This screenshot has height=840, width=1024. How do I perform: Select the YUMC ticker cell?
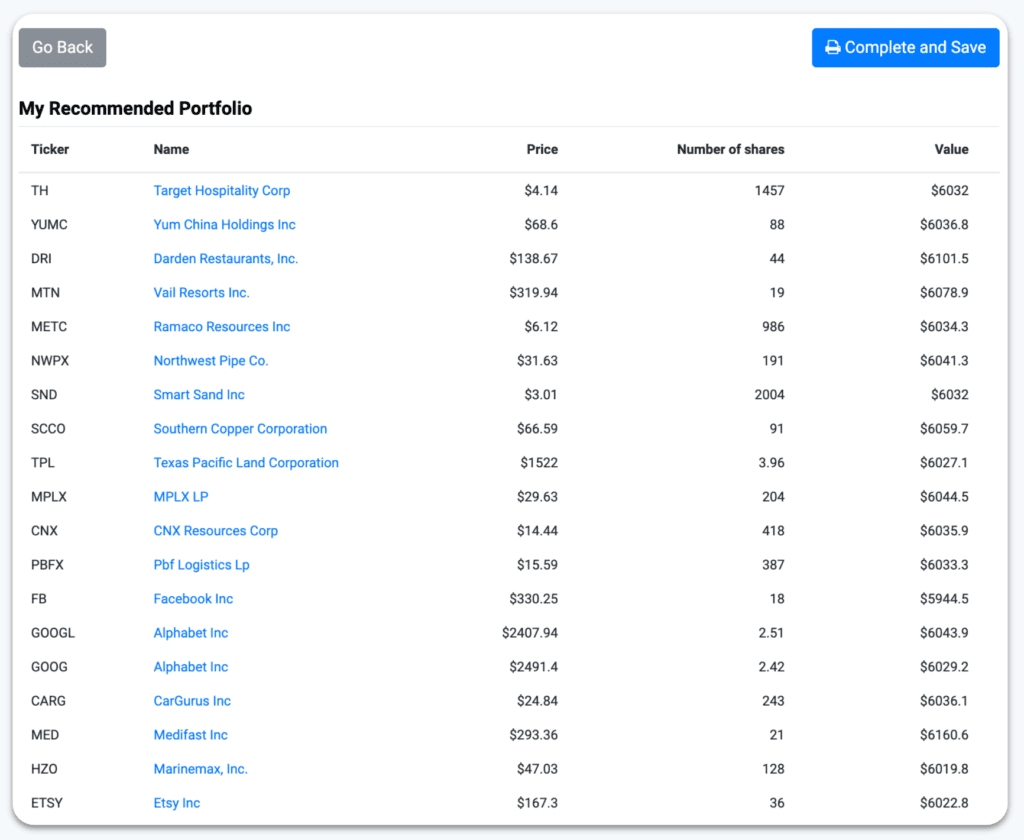point(49,225)
